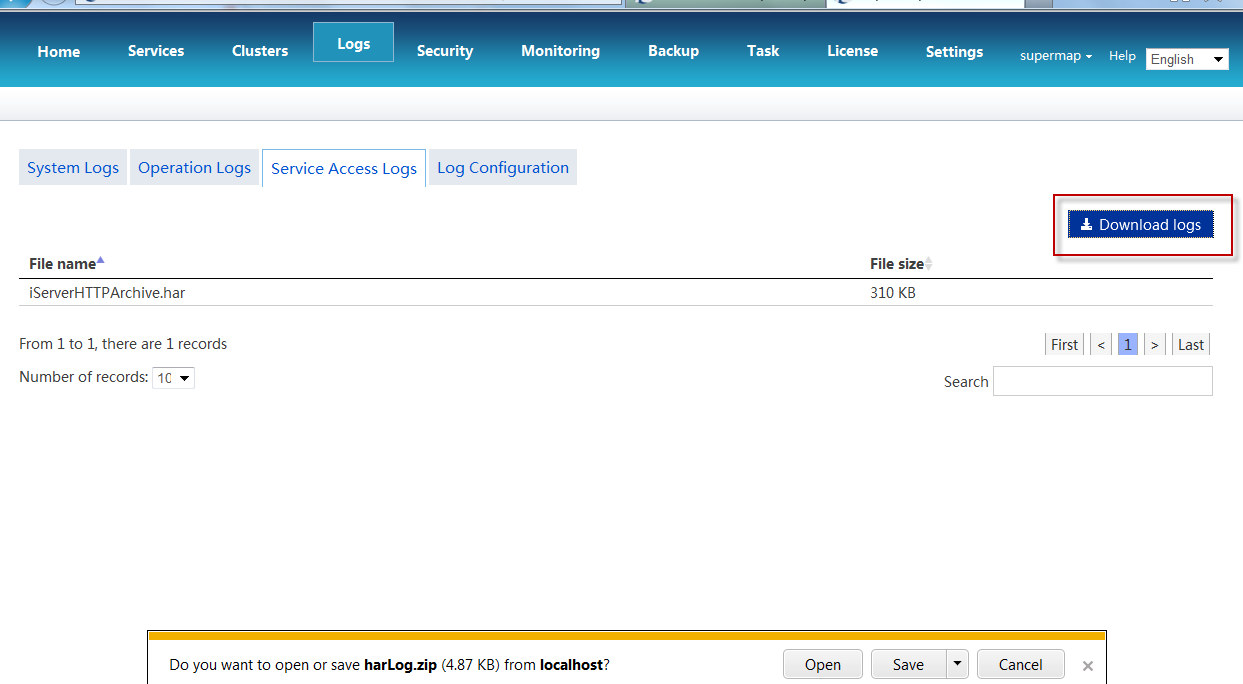
Task: Sort by File name column arrow
Action: coord(100,262)
